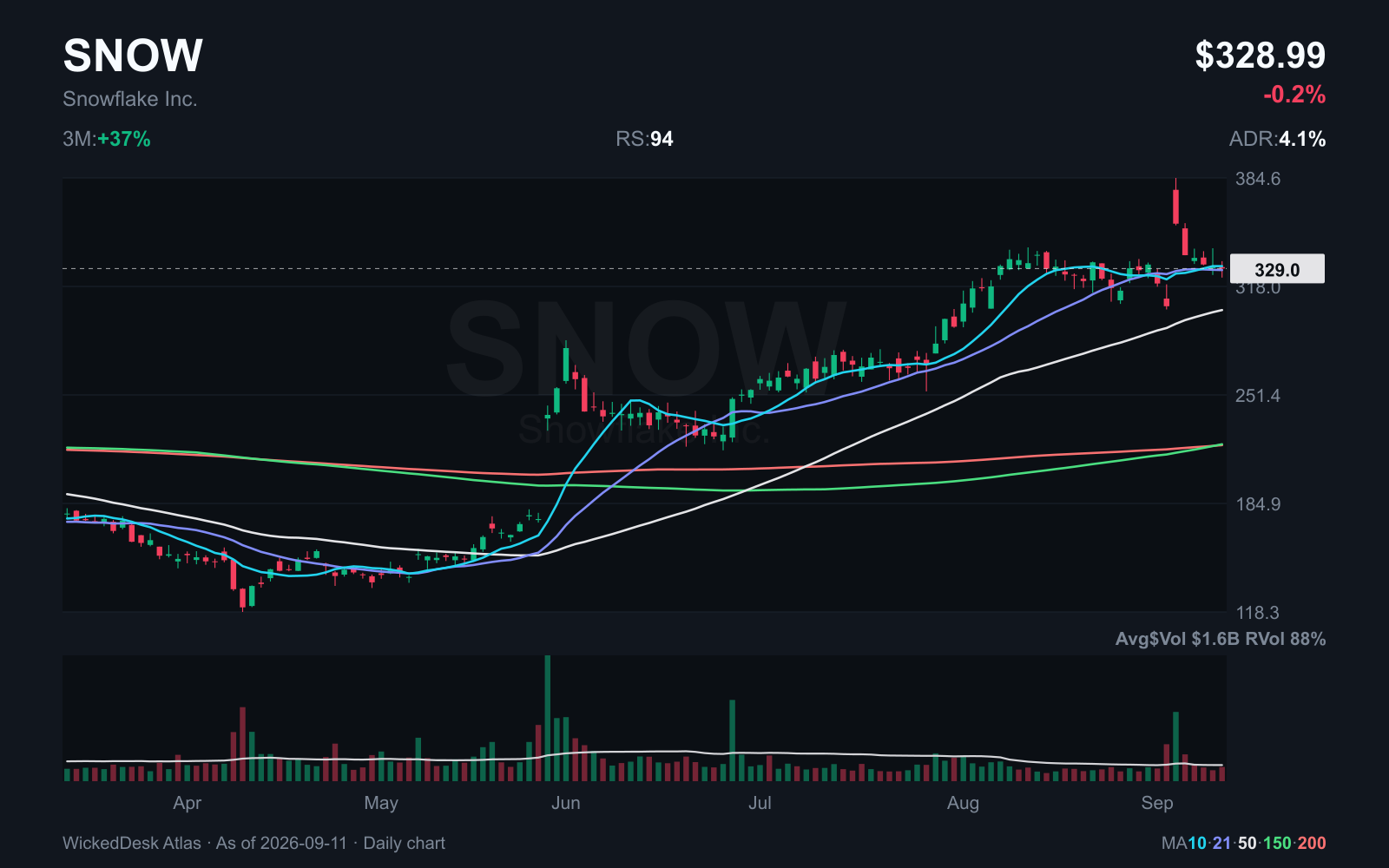Click the As of 2026-09-11 date text
Viewport: 1389px width, 868px height.
click(281, 843)
